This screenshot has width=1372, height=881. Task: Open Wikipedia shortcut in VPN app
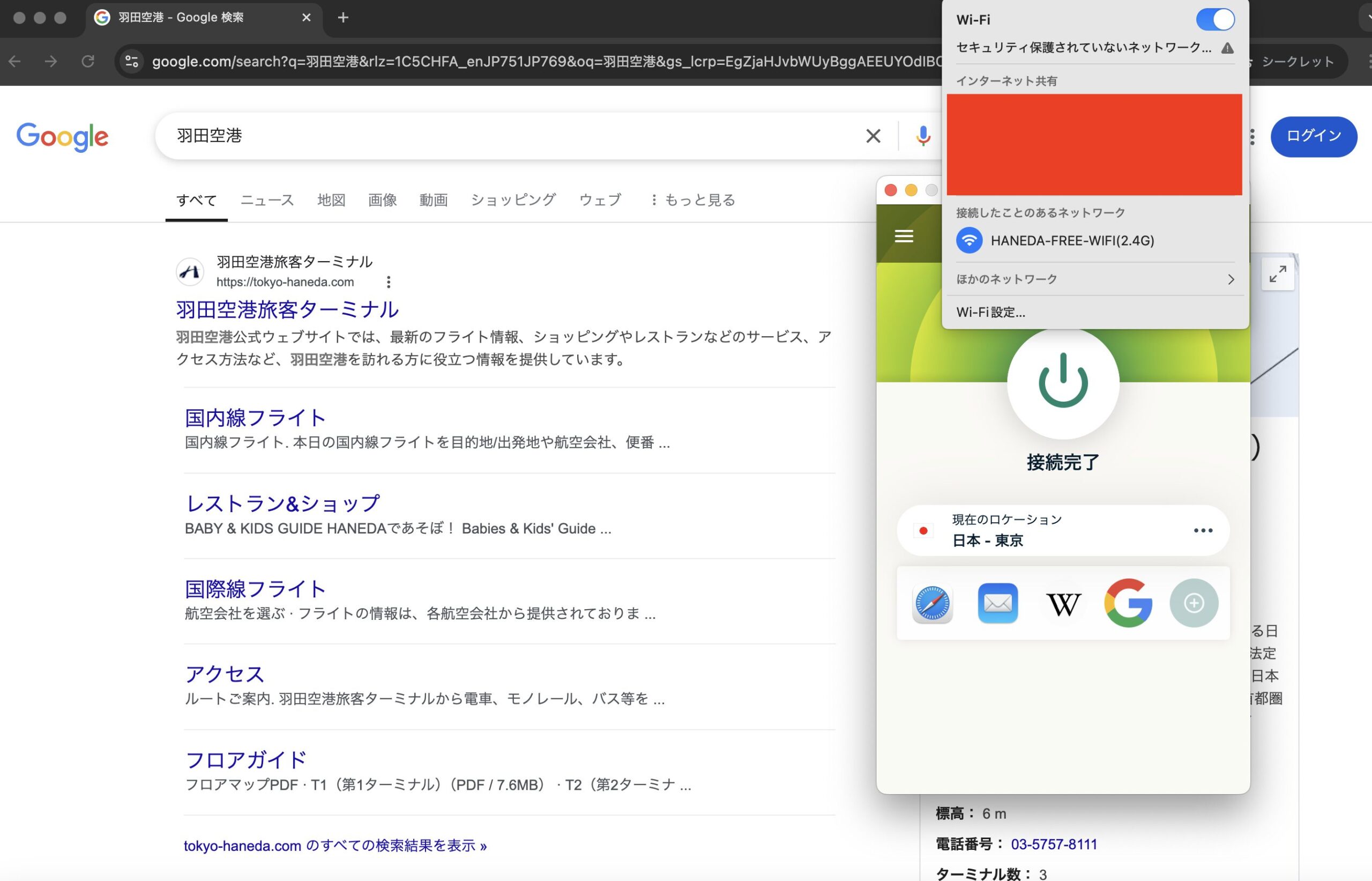click(1063, 604)
